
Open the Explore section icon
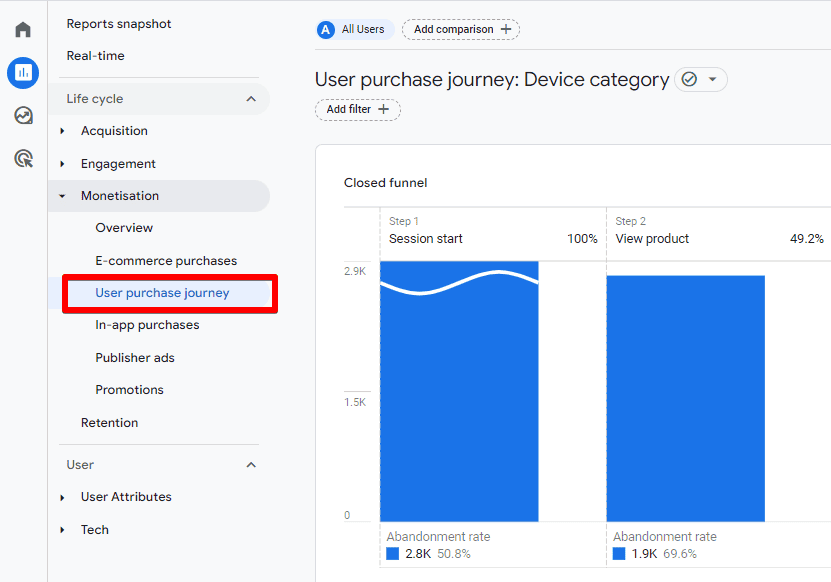22,116
